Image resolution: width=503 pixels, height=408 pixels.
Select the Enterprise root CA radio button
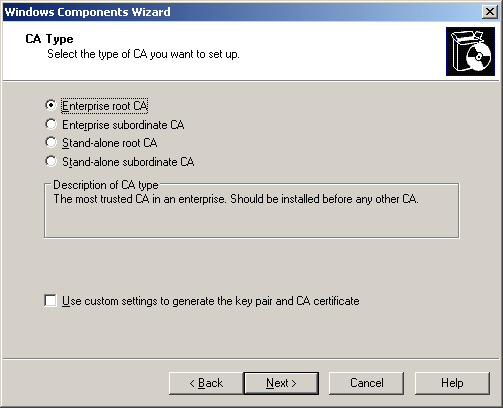click(x=51, y=105)
